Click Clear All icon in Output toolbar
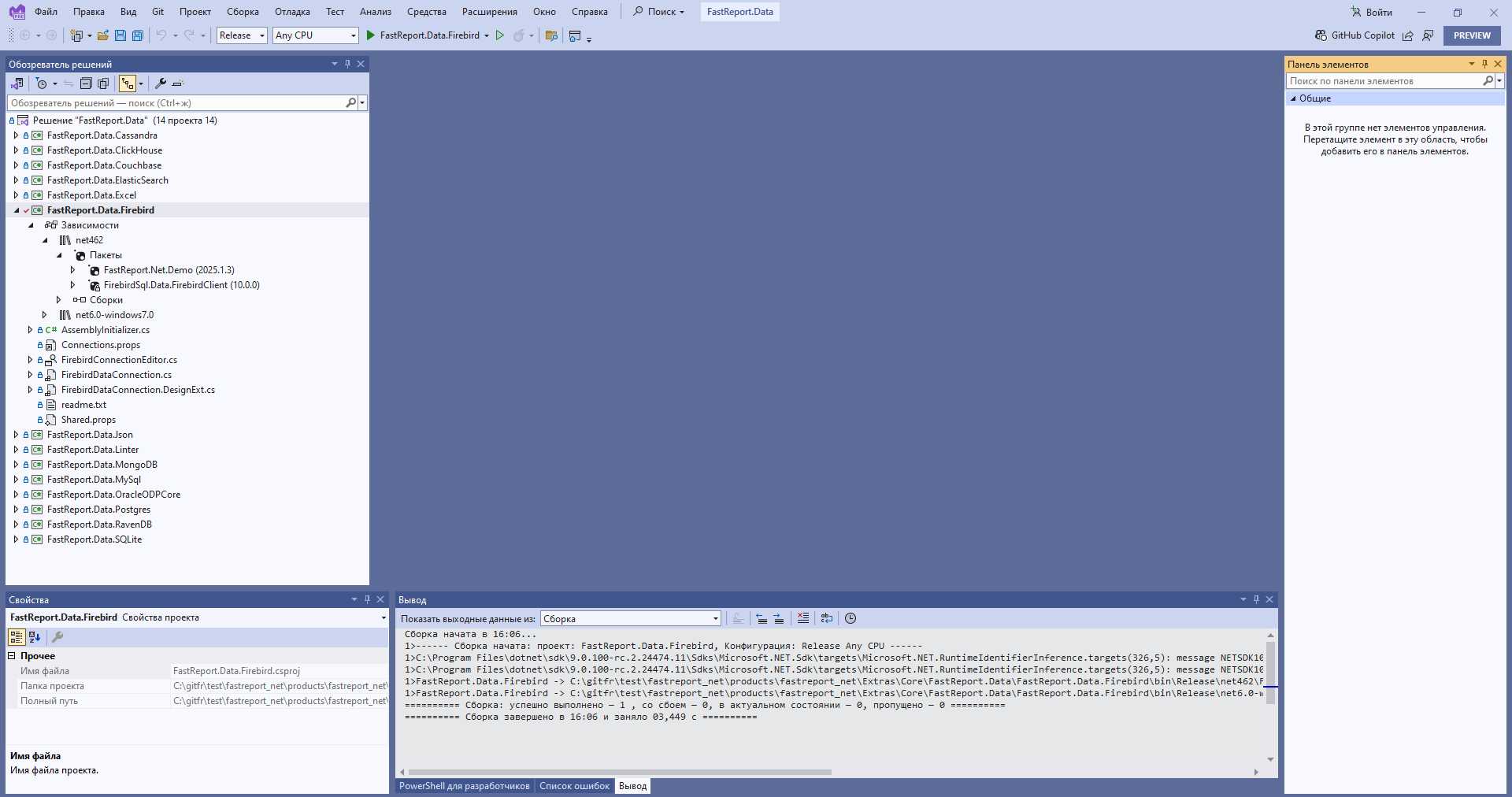This screenshot has height=797, width=1512. [x=803, y=618]
